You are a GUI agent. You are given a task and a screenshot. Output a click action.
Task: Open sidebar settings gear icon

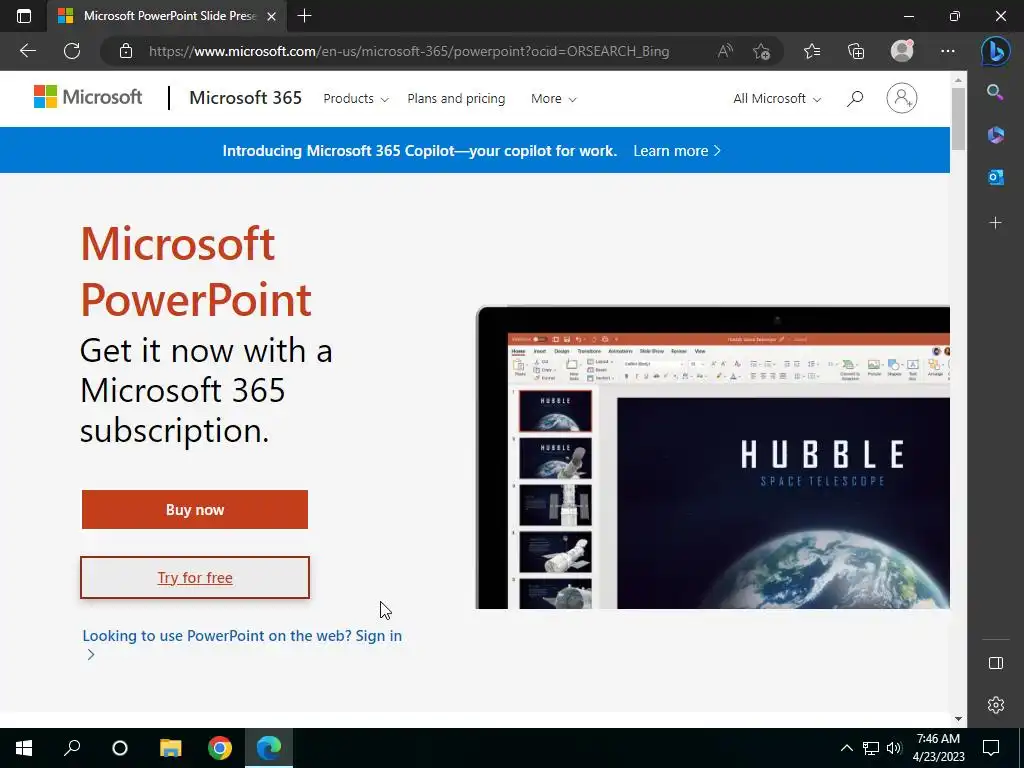995,705
